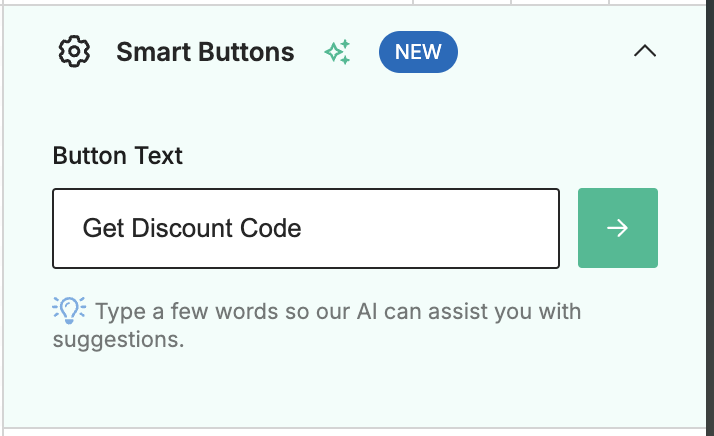Open Smart Buttons settings gear

pyautogui.click(x=74, y=51)
